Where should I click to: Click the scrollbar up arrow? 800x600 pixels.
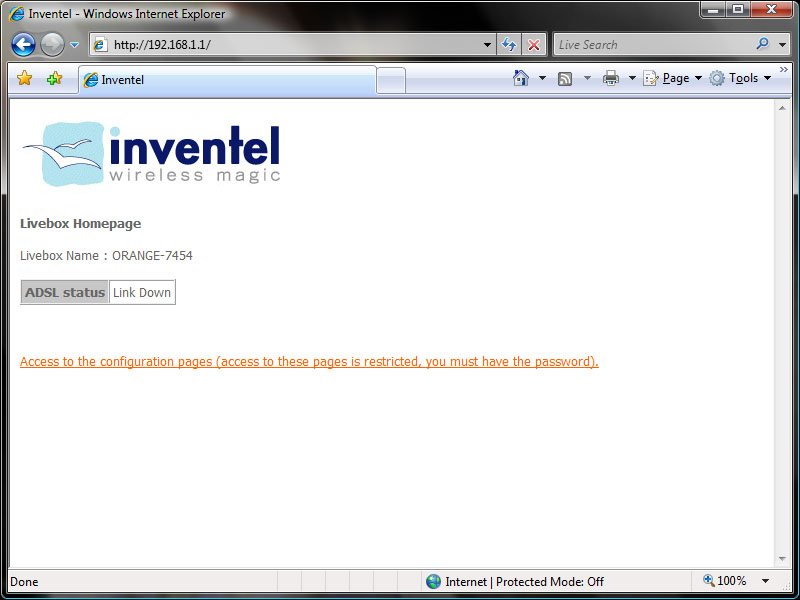tap(782, 108)
